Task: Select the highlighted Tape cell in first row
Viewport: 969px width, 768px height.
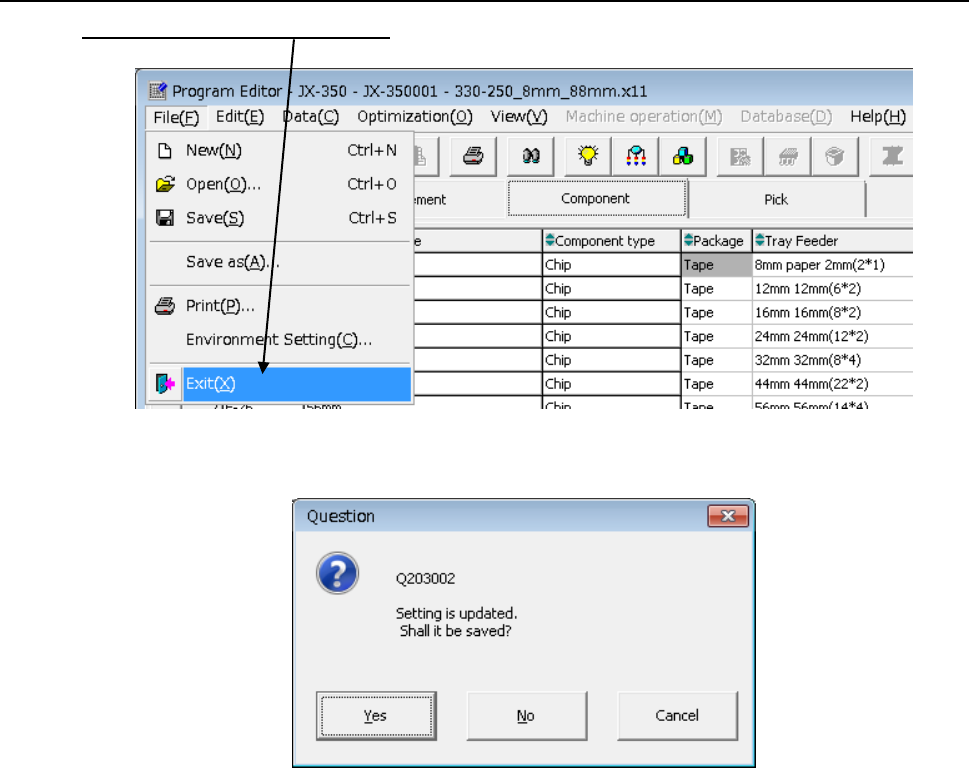Action: pyautogui.click(x=716, y=265)
